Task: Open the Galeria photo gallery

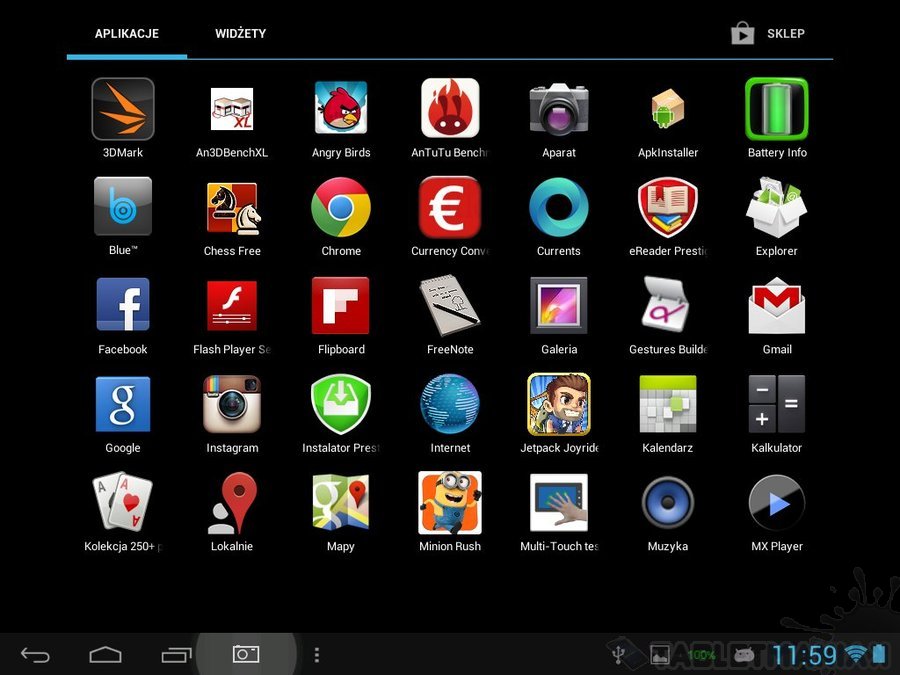Action: tap(559, 305)
